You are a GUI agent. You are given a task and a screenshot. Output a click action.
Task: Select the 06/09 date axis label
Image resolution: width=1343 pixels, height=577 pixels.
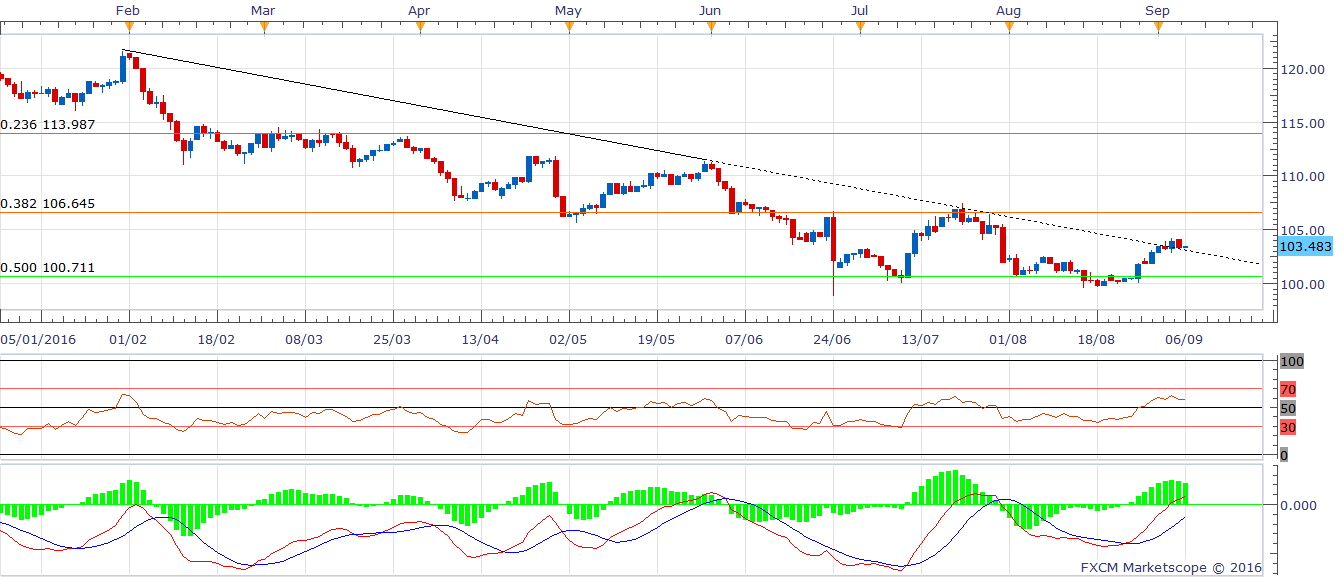(x=1184, y=340)
